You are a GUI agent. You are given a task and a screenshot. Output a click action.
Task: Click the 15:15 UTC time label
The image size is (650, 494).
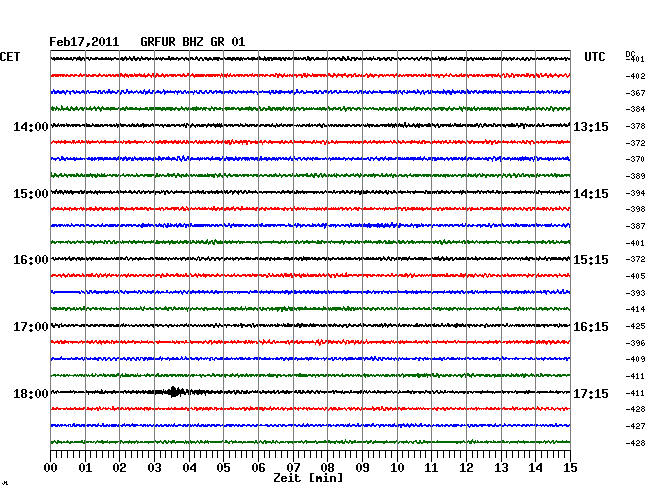coord(591,260)
